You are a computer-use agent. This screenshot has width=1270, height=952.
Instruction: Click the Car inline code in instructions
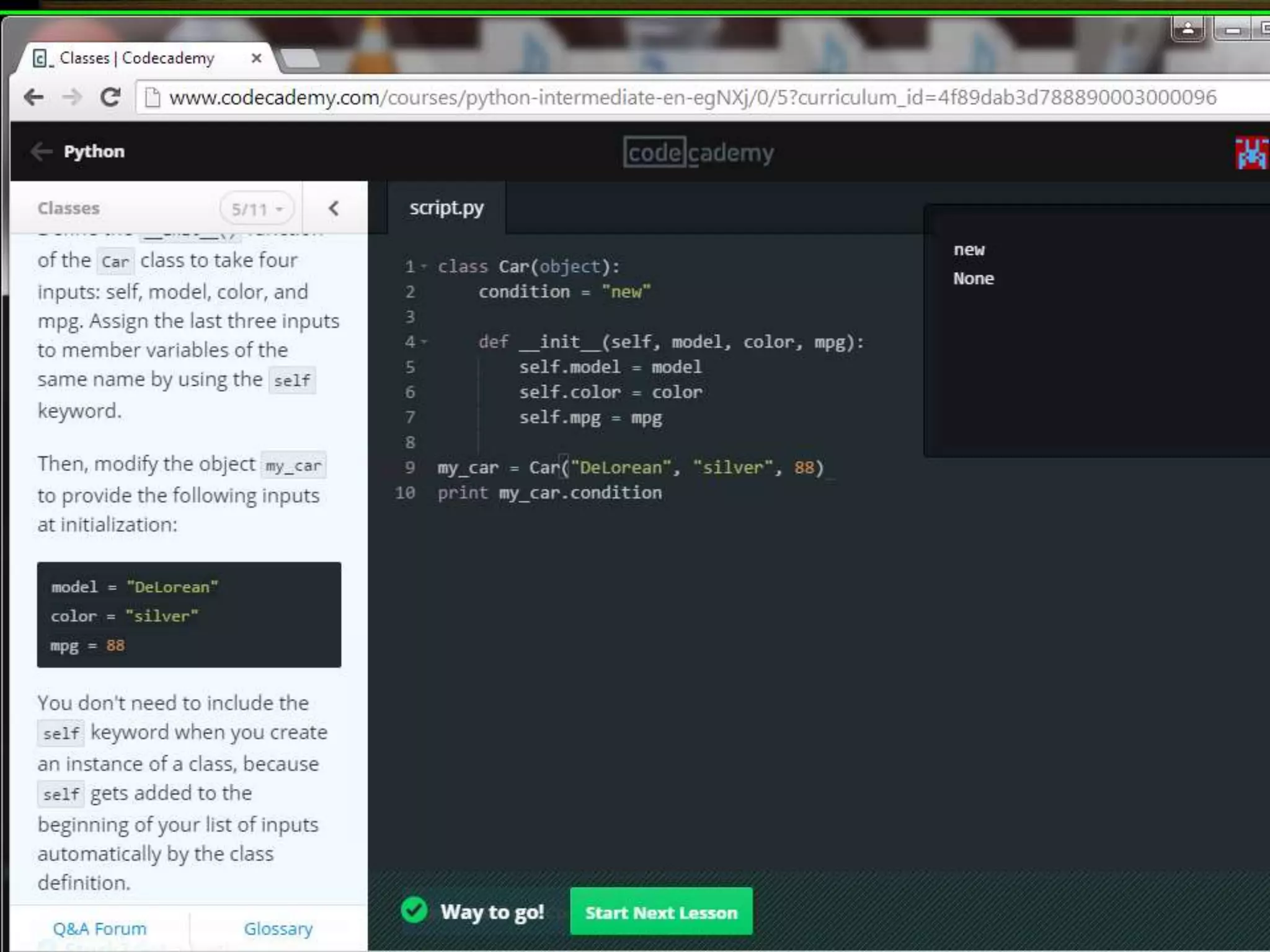point(115,262)
